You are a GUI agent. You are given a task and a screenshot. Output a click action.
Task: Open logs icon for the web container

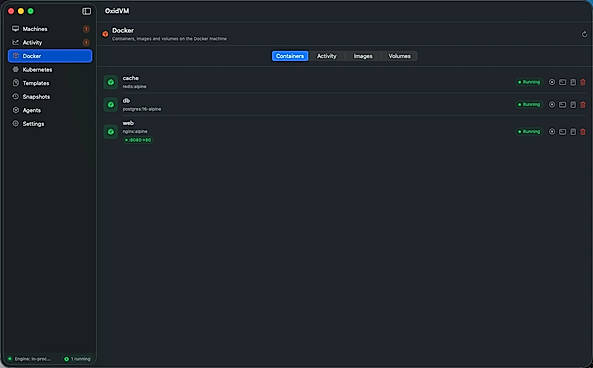pos(573,132)
